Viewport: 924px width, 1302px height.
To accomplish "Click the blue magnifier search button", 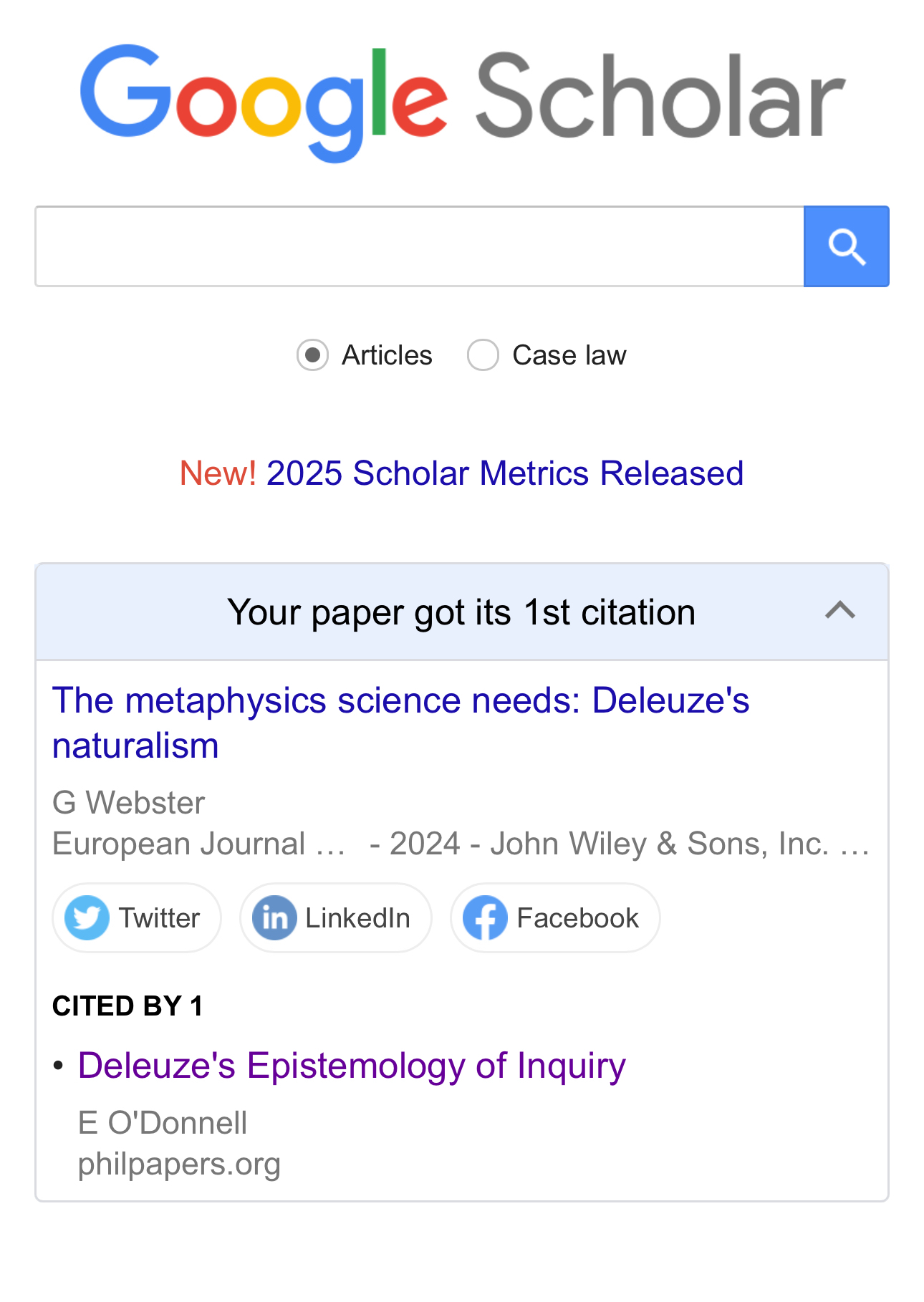I will pyautogui.click(x=846, y=246).
